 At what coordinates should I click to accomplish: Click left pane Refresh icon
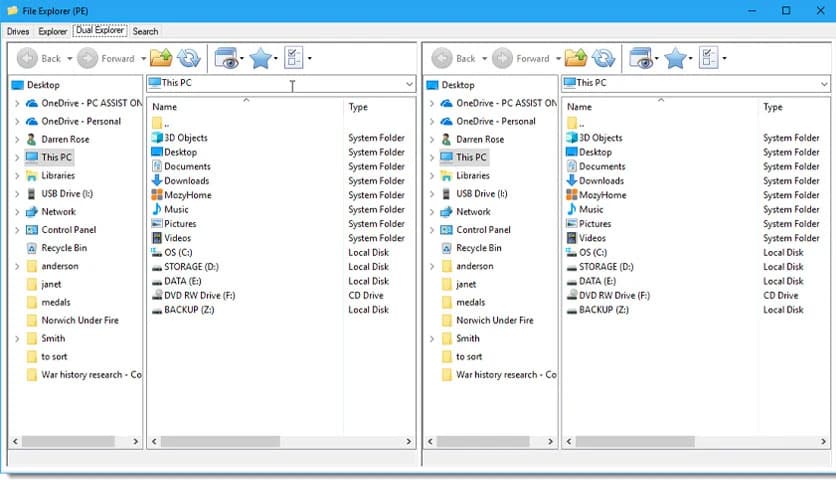click(x=189, y=58)
